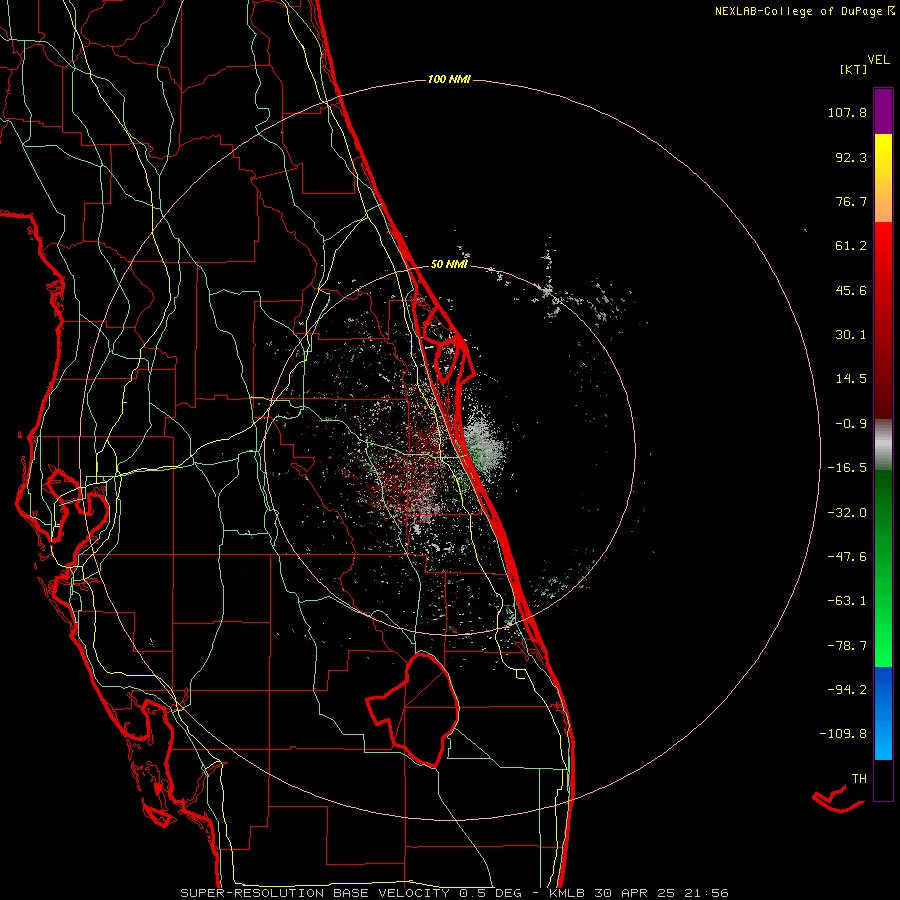The image size is (900, 900).
Task: Click the Super-Resolution Base Velocity caption
Action: pyautogui.click(x=455, y=893)
